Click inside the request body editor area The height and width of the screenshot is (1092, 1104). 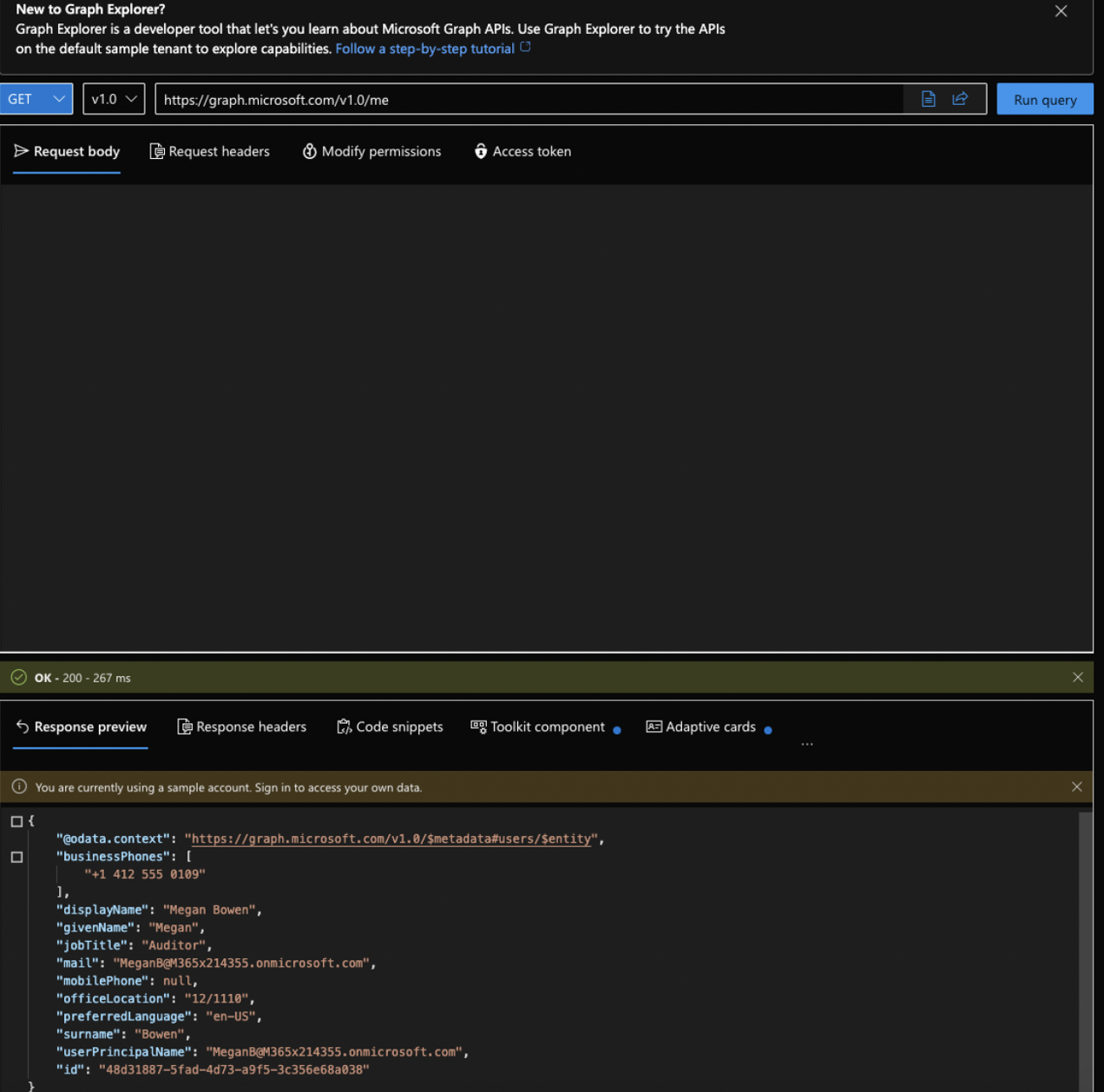click(x=546, y=417)
